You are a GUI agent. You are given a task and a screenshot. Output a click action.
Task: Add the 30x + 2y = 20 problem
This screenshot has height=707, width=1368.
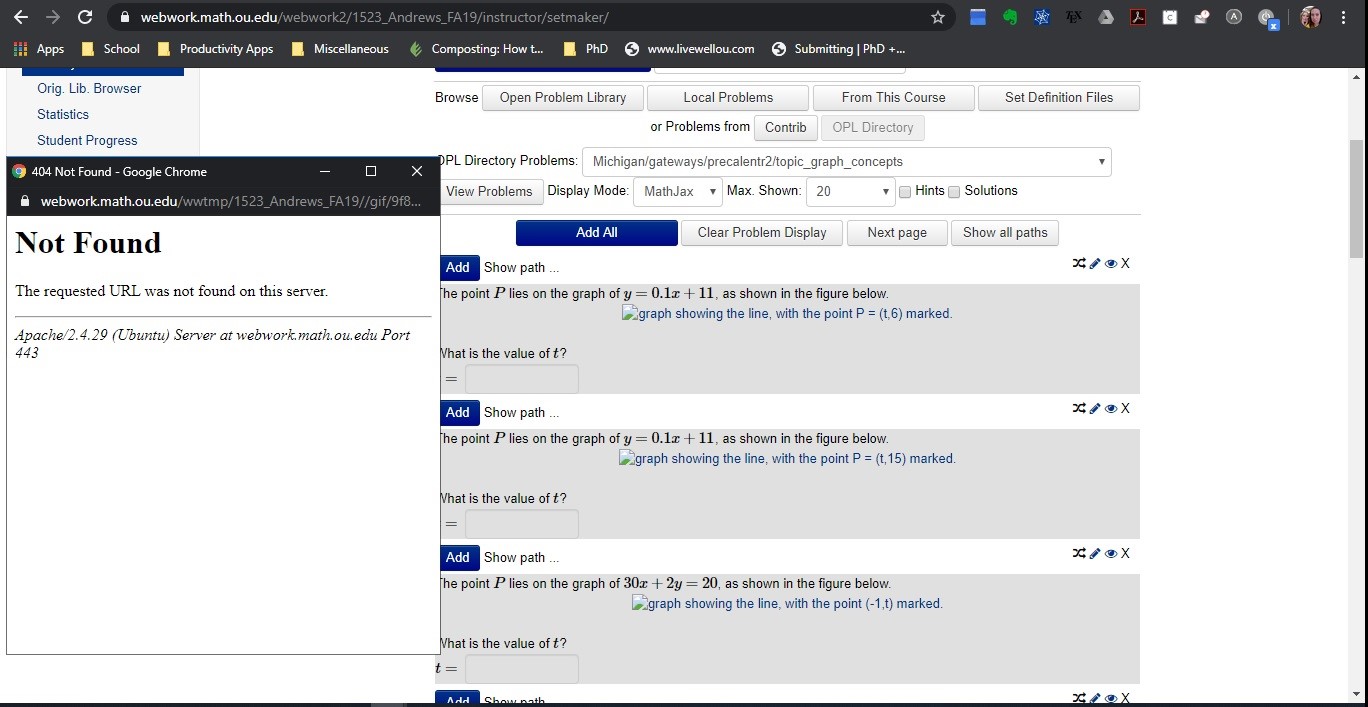(x=458, y=558)
